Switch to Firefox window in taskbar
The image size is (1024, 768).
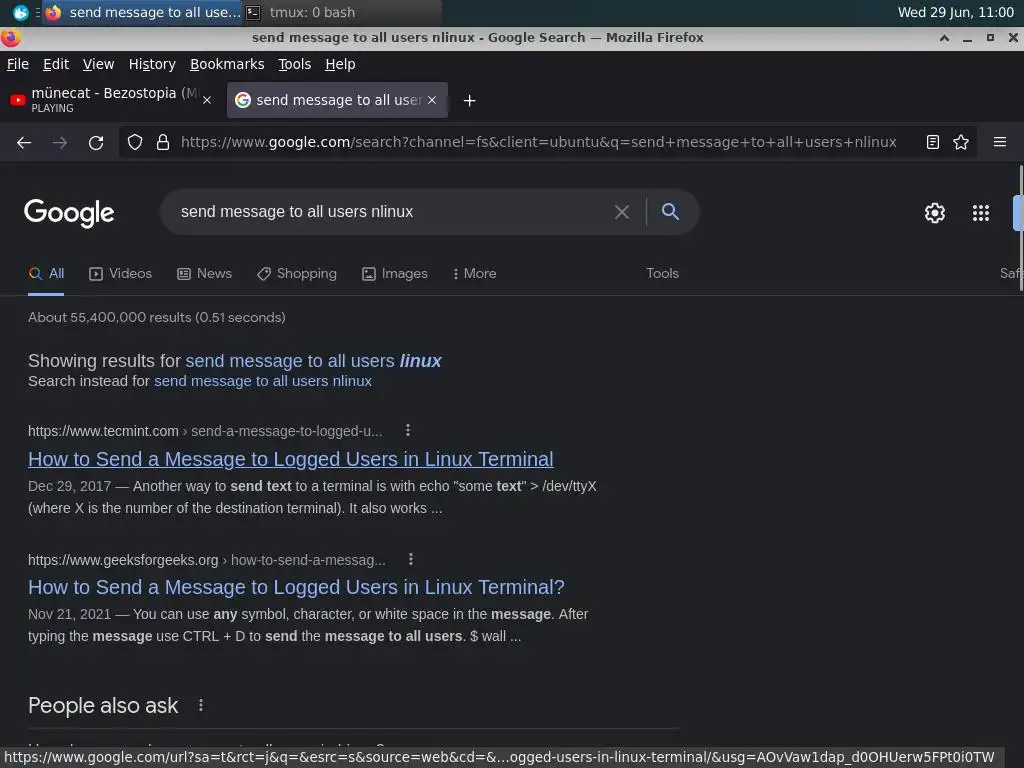point(142,12)
